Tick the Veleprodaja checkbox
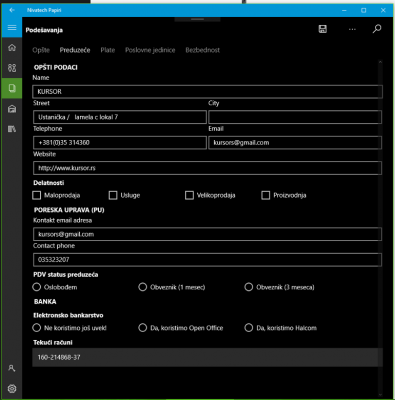 pyautogui.click(x=189, y=195)
